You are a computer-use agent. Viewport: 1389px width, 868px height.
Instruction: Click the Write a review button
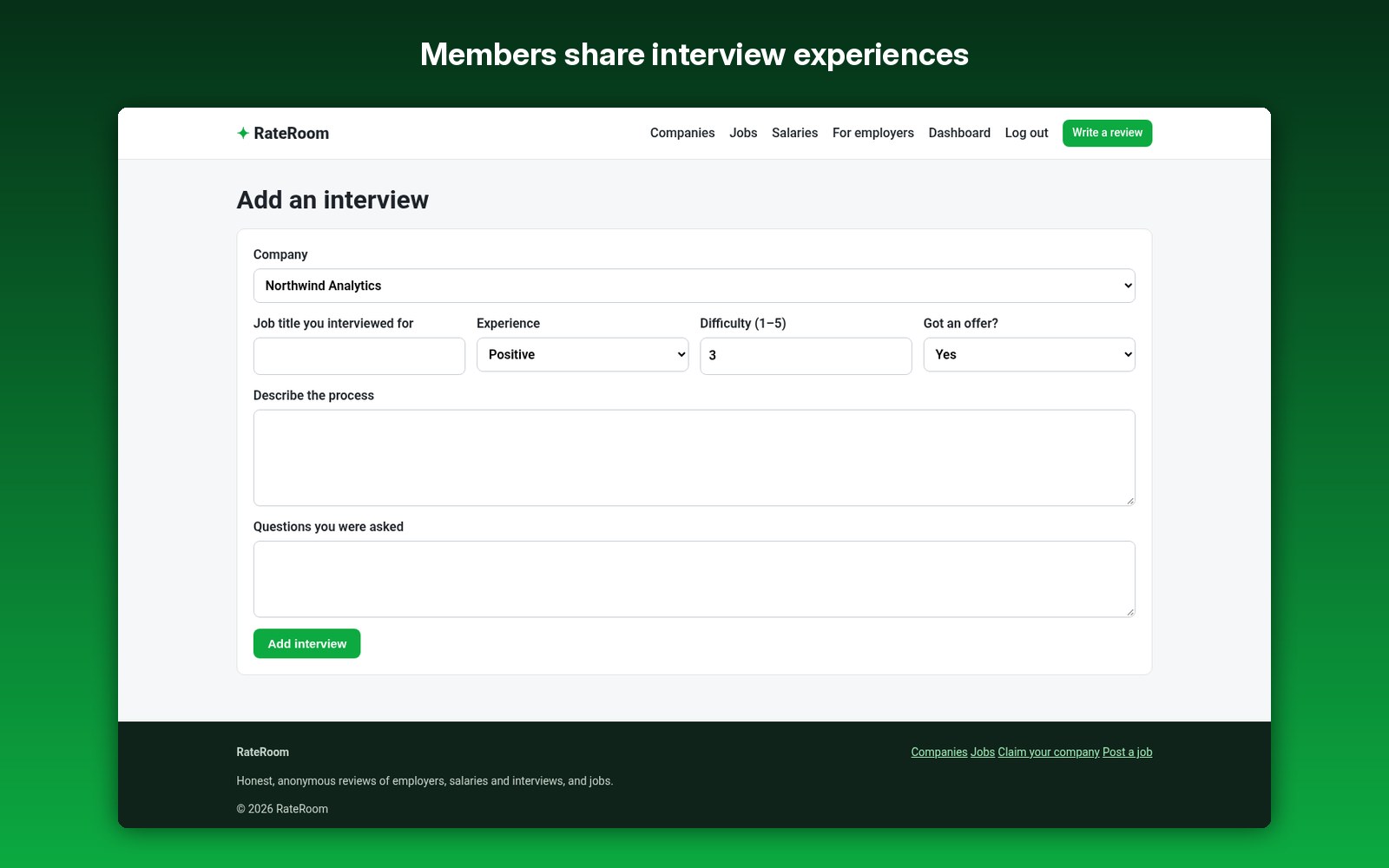click(x=1107, y=133)
